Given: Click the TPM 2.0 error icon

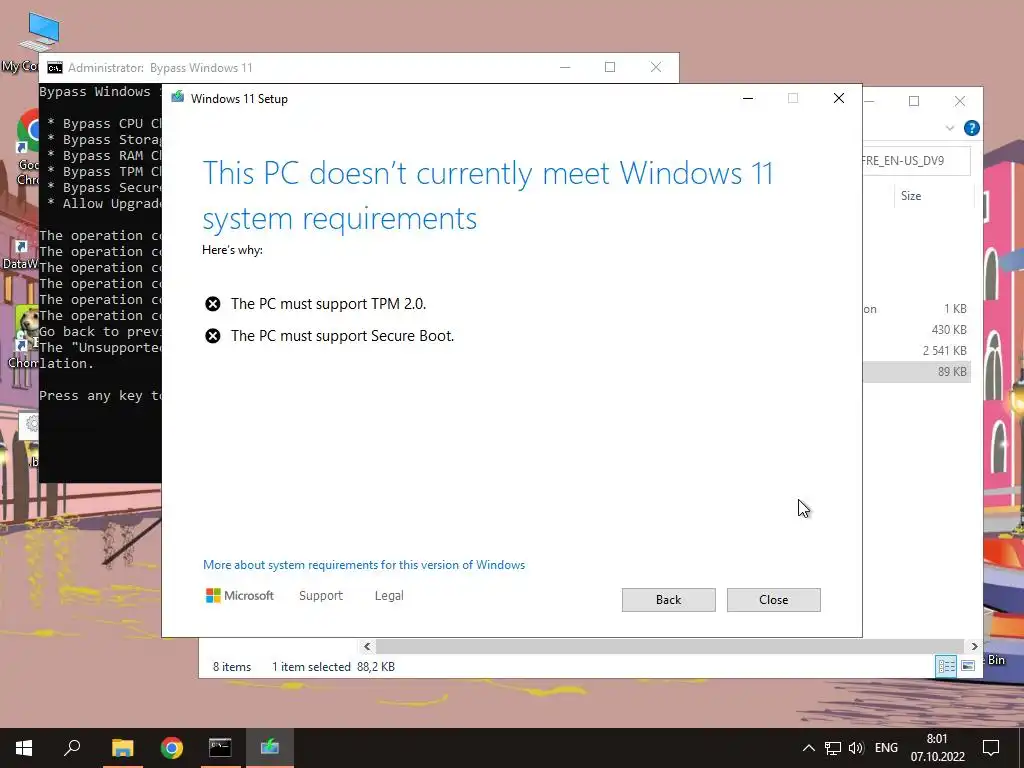Looking at the screenshot, I should click(212, 304).
